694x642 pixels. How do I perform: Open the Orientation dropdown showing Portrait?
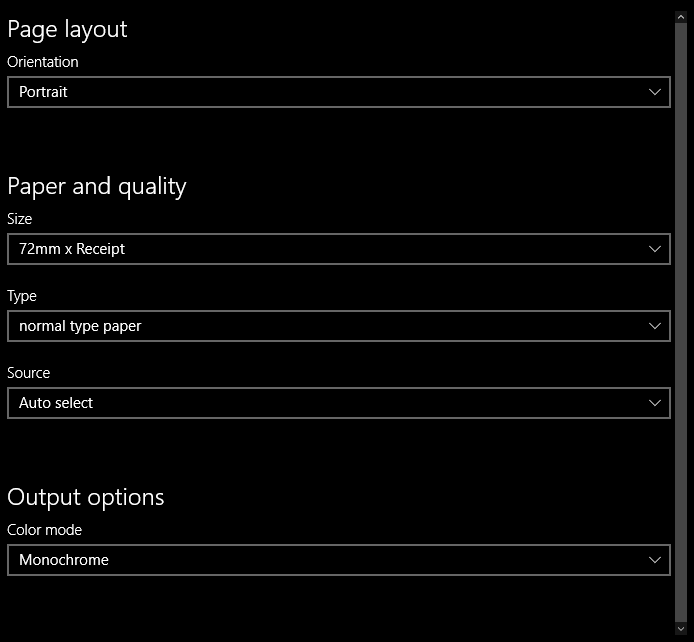[338, 92]
